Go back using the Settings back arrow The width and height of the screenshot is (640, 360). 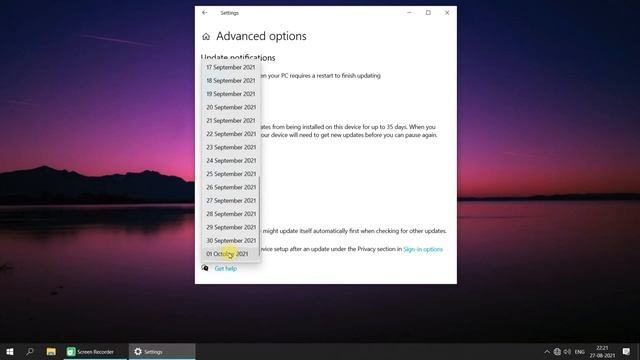click(x=204, y=13)
